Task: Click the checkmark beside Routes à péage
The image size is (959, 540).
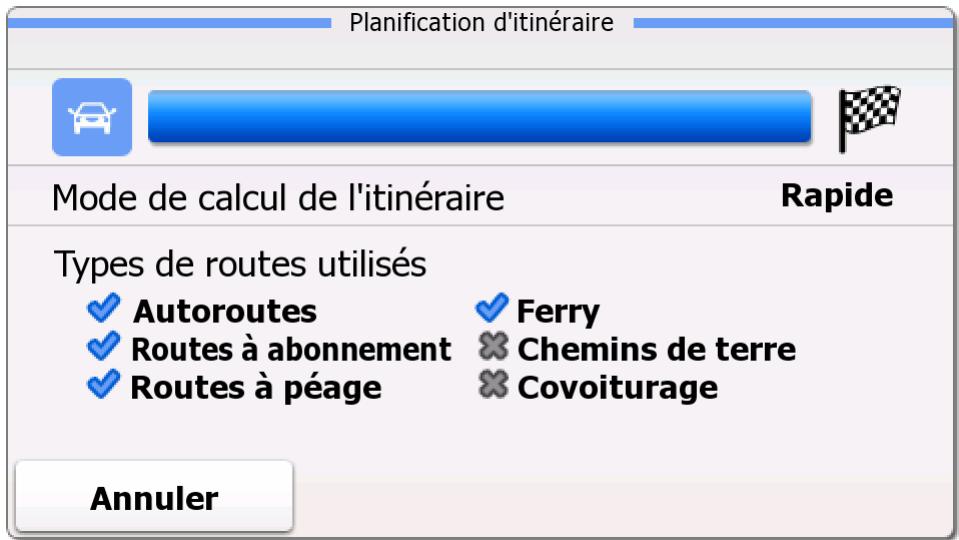Action: [x=102, y=387]
